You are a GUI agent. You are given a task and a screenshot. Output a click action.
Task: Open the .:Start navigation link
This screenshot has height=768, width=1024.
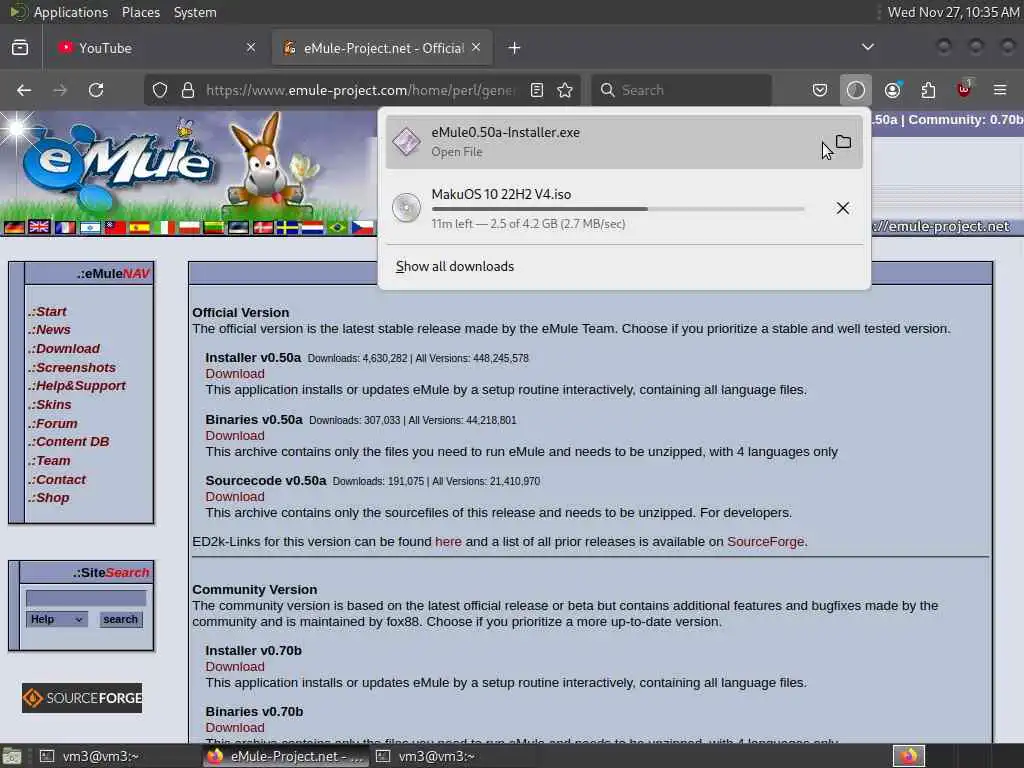coord(47,312)
